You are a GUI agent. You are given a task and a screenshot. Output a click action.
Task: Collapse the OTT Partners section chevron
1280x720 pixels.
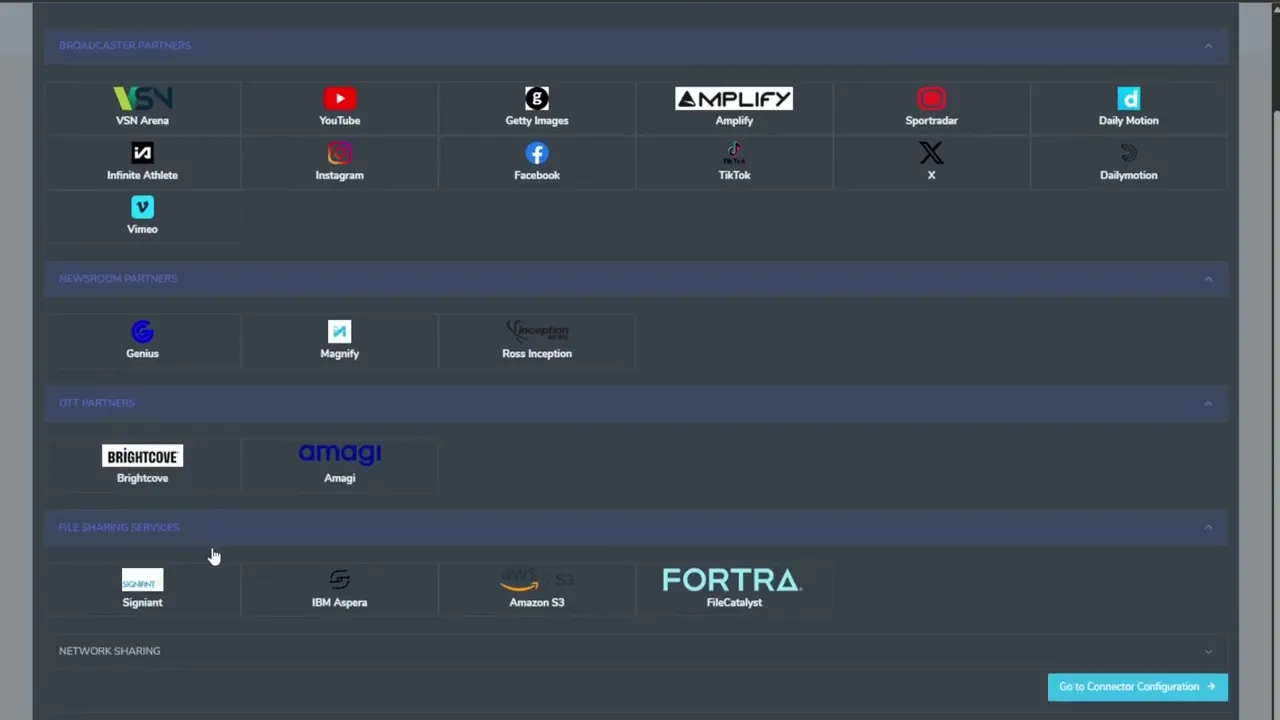tap(1208, 404)
